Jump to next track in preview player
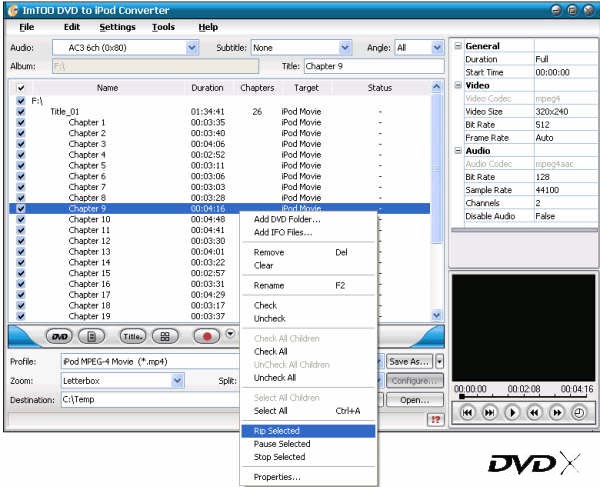The image size is (600, 487). (x=489, y=413)
